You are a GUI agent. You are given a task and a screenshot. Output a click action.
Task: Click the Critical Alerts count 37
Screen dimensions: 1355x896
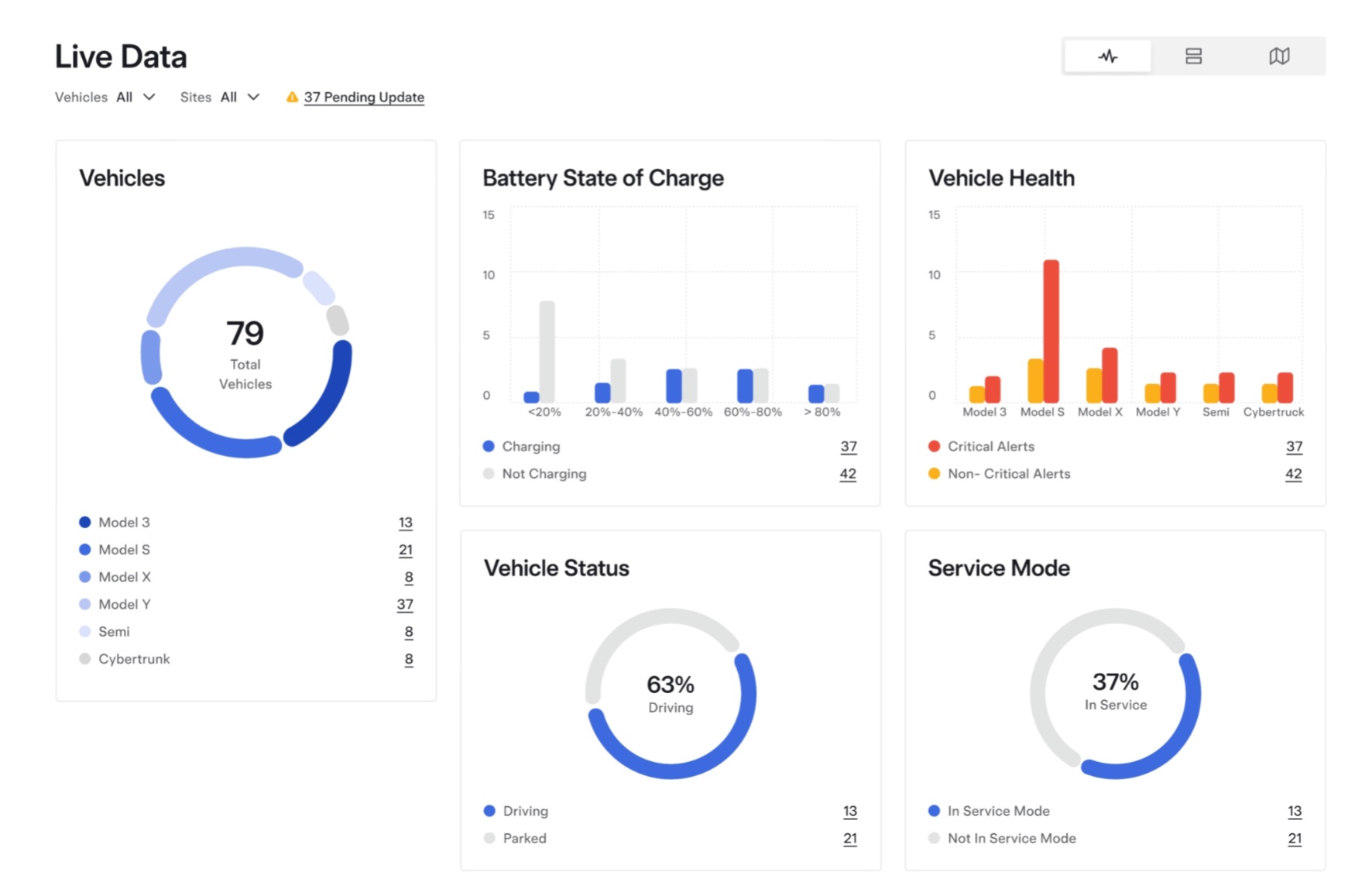pyautogui.click(x=1294, y=447)
